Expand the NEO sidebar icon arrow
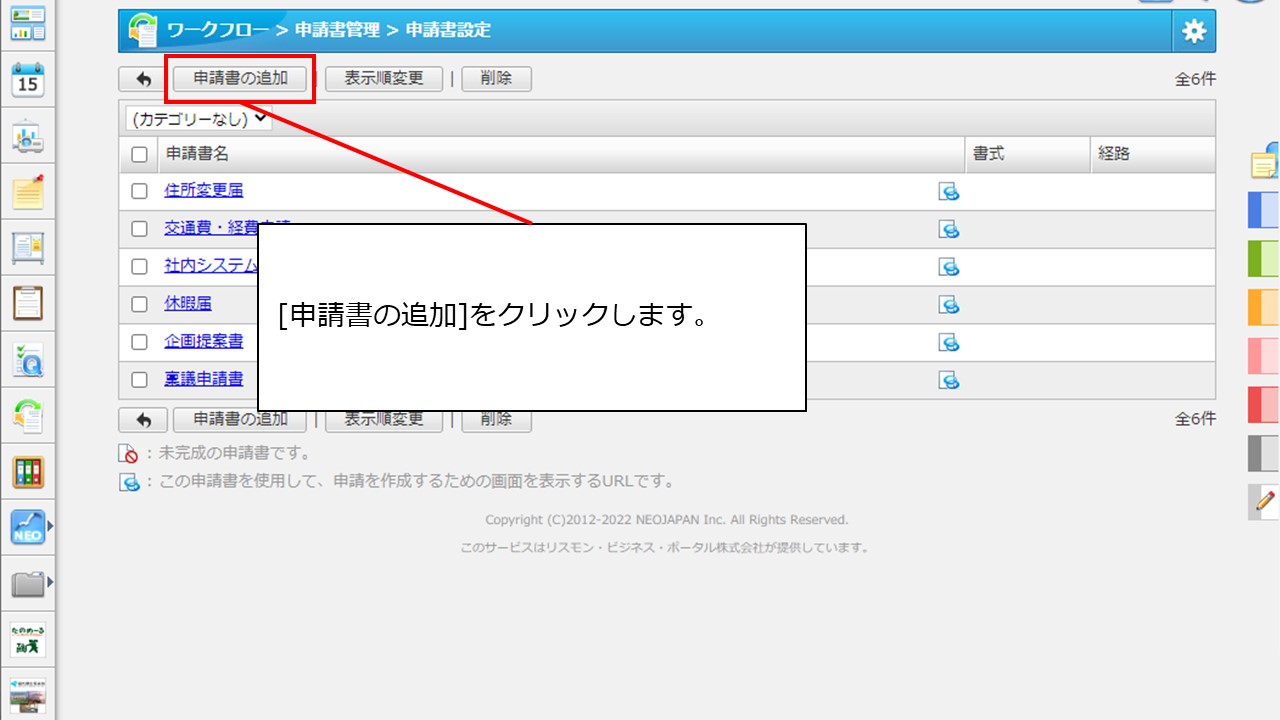Image resolution: width=1280 pixels, height=720 pixels. (x=49, y=525)
